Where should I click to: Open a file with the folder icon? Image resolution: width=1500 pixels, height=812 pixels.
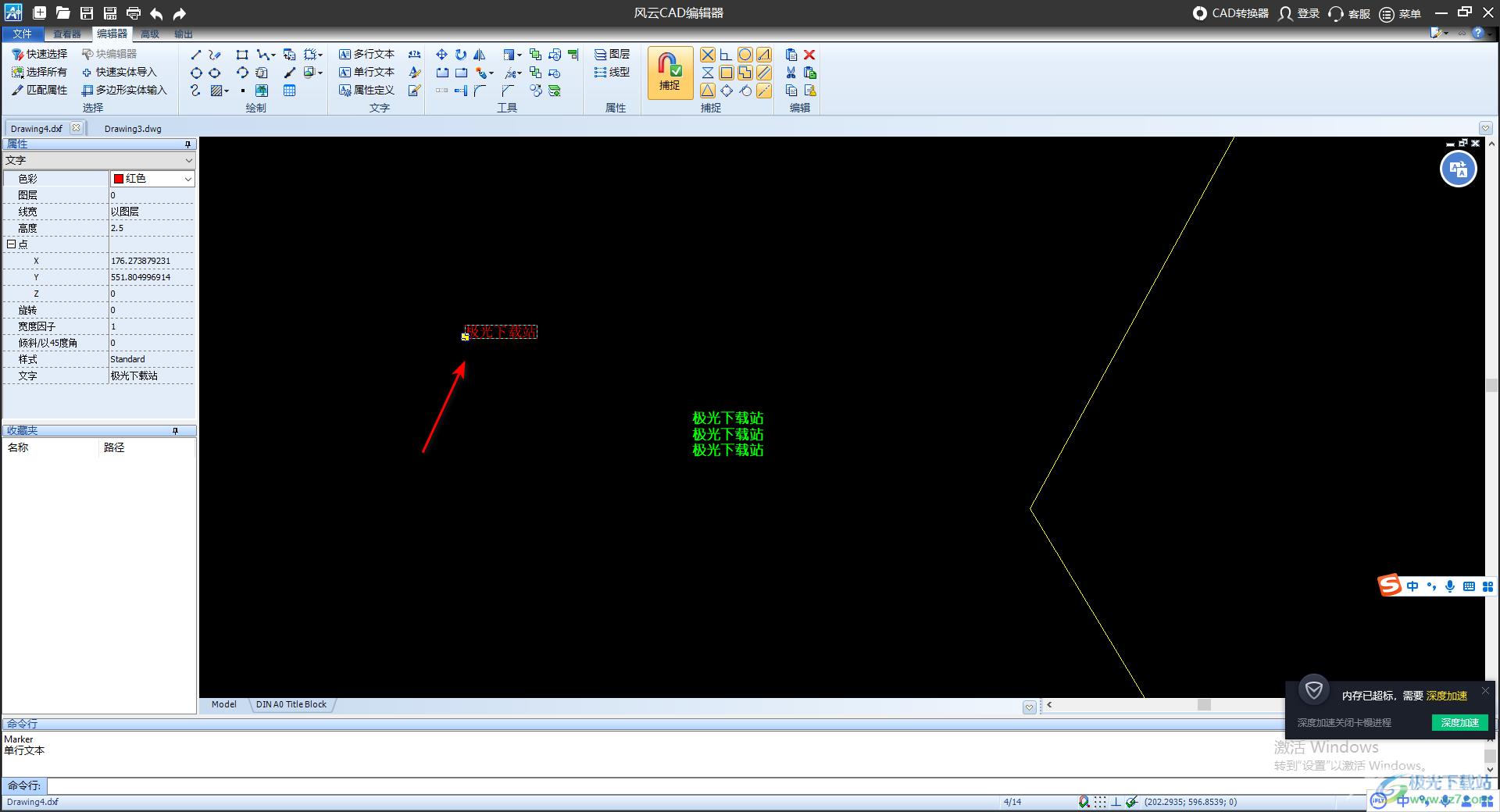point(63,13)
